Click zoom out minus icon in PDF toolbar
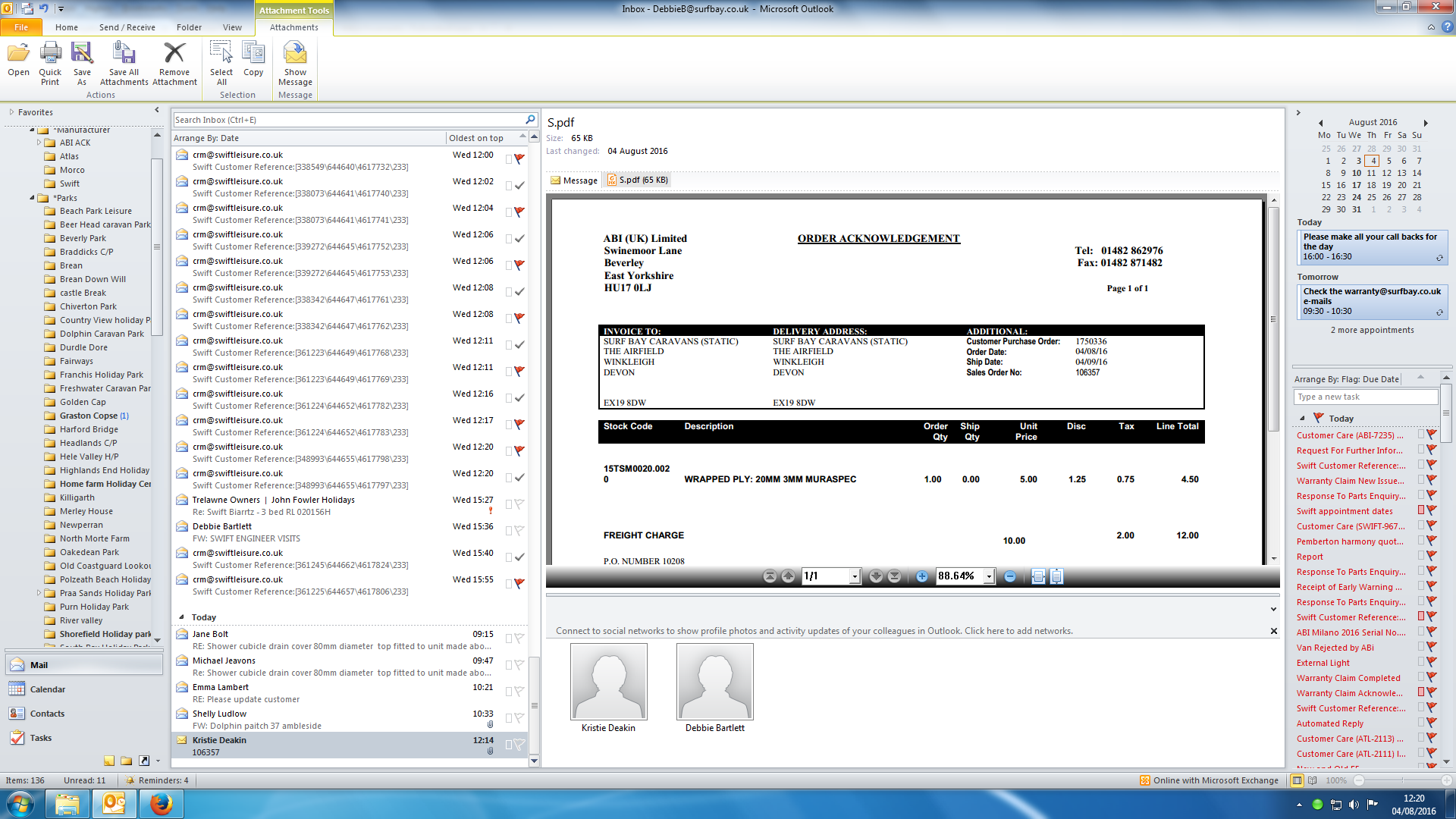This screenshot has height=819, width=1456. 1009,576
